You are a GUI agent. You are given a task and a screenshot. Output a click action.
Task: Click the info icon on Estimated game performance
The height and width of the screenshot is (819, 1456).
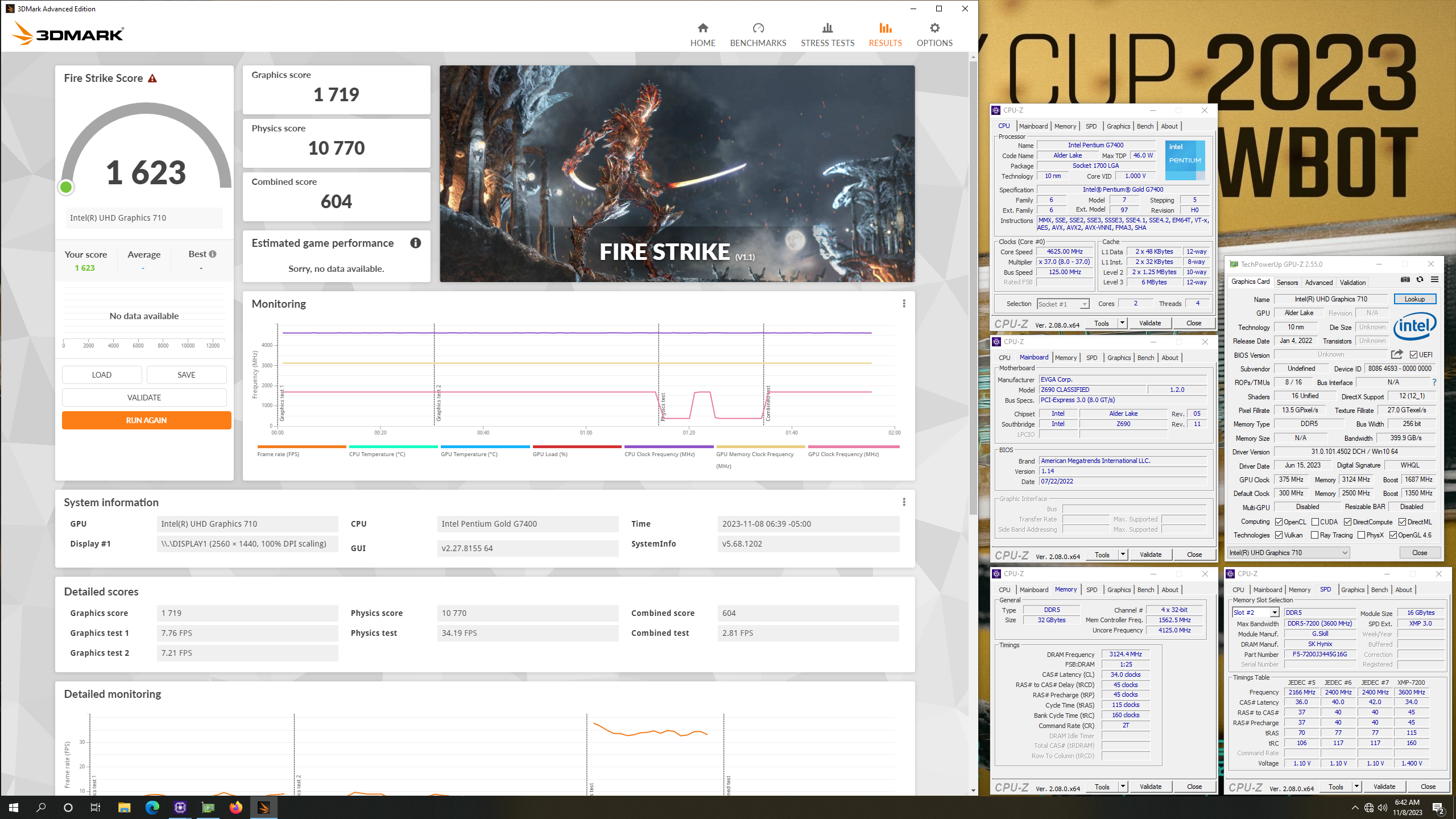click(416, 243)
